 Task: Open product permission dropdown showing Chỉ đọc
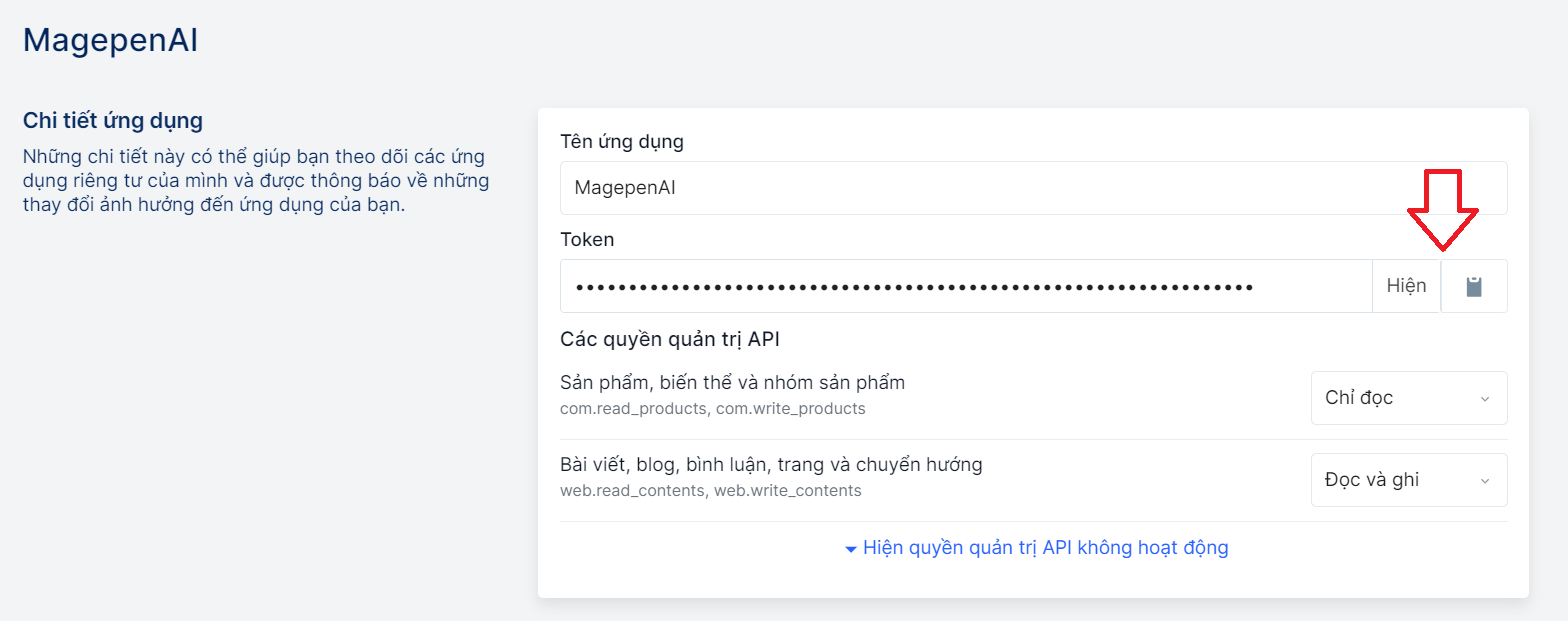[1409, 398]
